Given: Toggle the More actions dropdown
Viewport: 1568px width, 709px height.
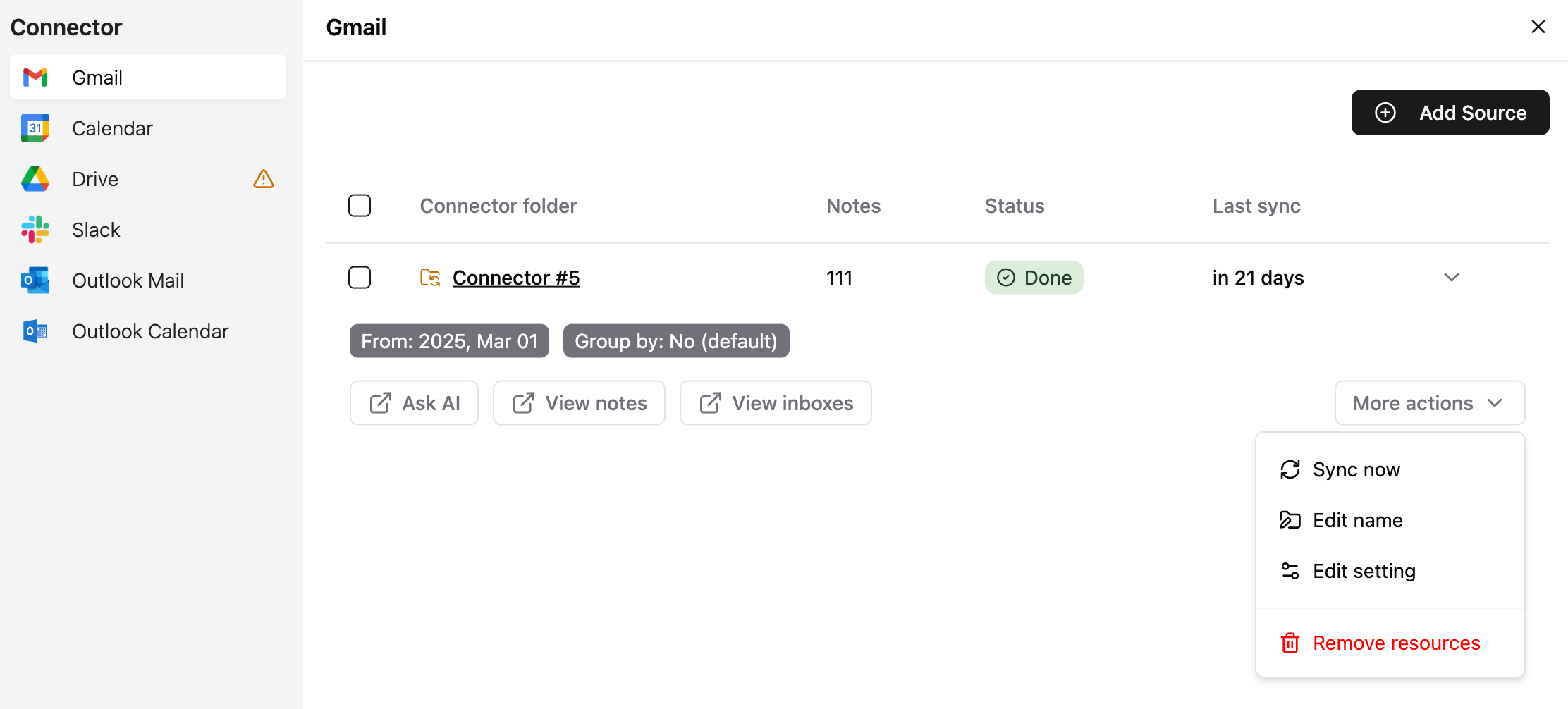Looking at the screenshot, I should tap(1430, 403).
